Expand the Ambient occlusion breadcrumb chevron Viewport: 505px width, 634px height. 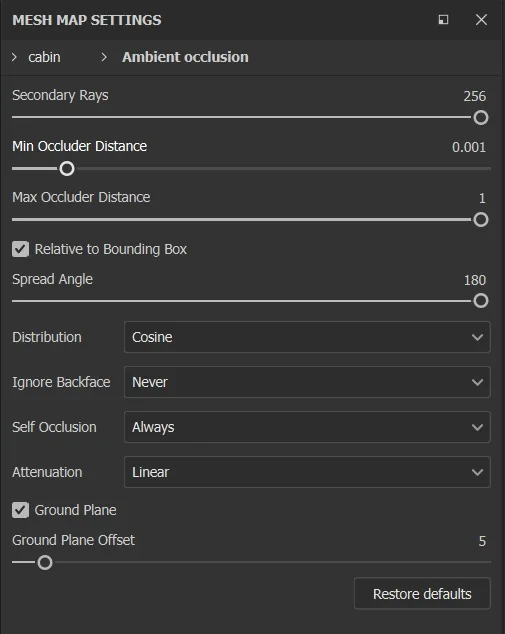pyautogui.click(x=104, y=57)
